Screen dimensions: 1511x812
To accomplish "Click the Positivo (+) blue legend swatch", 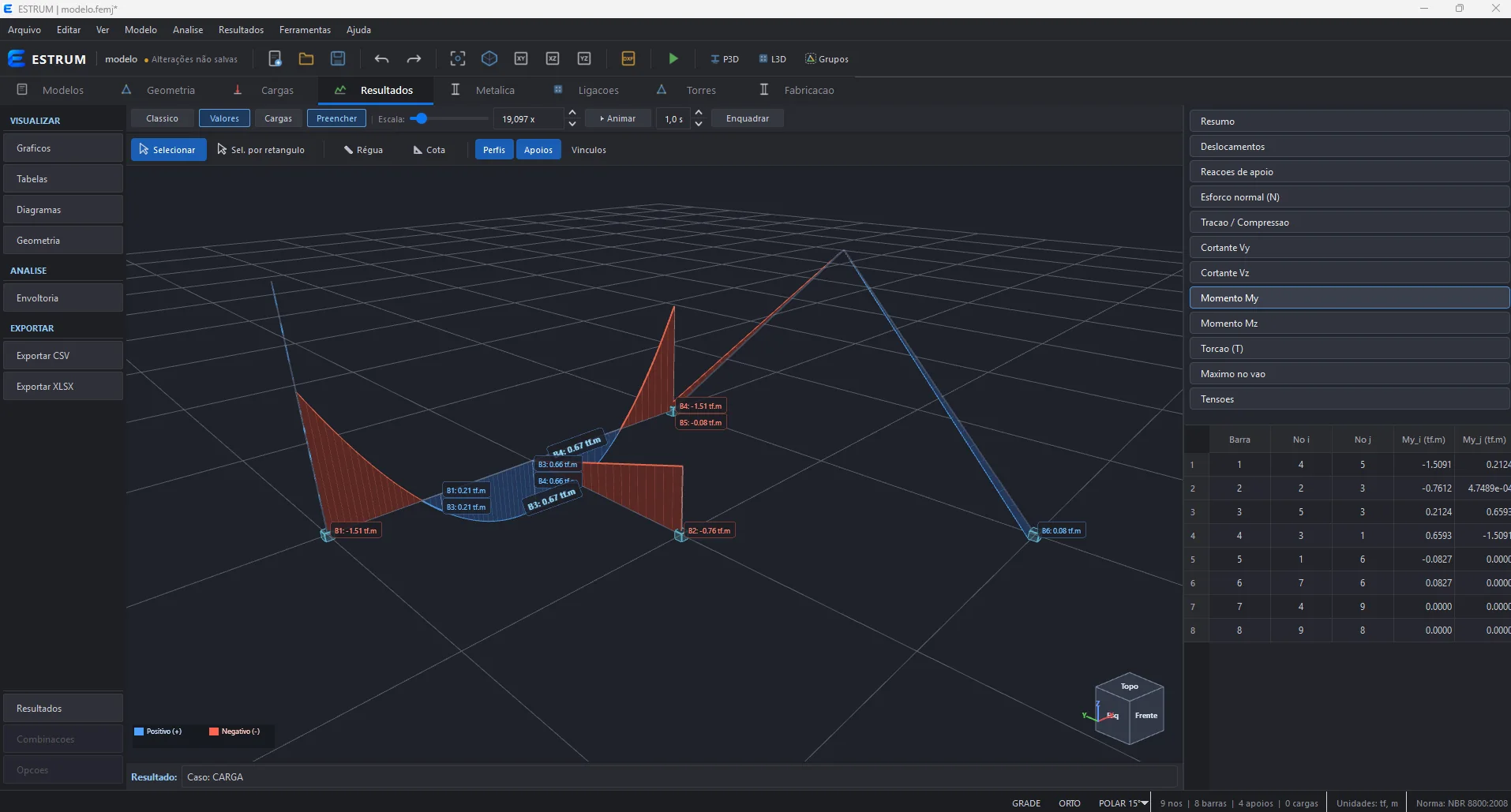I will coord(139,732).
